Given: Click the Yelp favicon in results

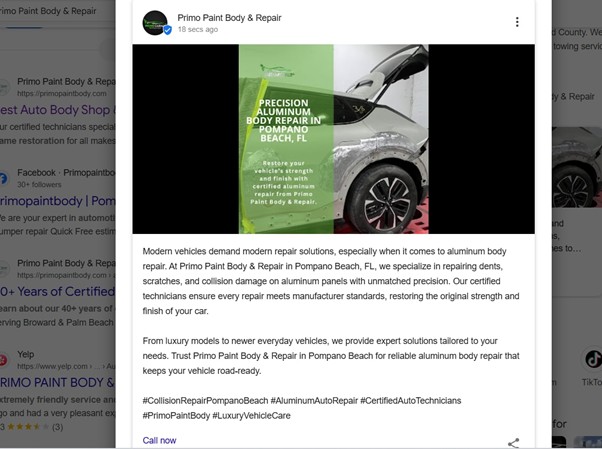Looking at the screenshot, I should [3, 360].
